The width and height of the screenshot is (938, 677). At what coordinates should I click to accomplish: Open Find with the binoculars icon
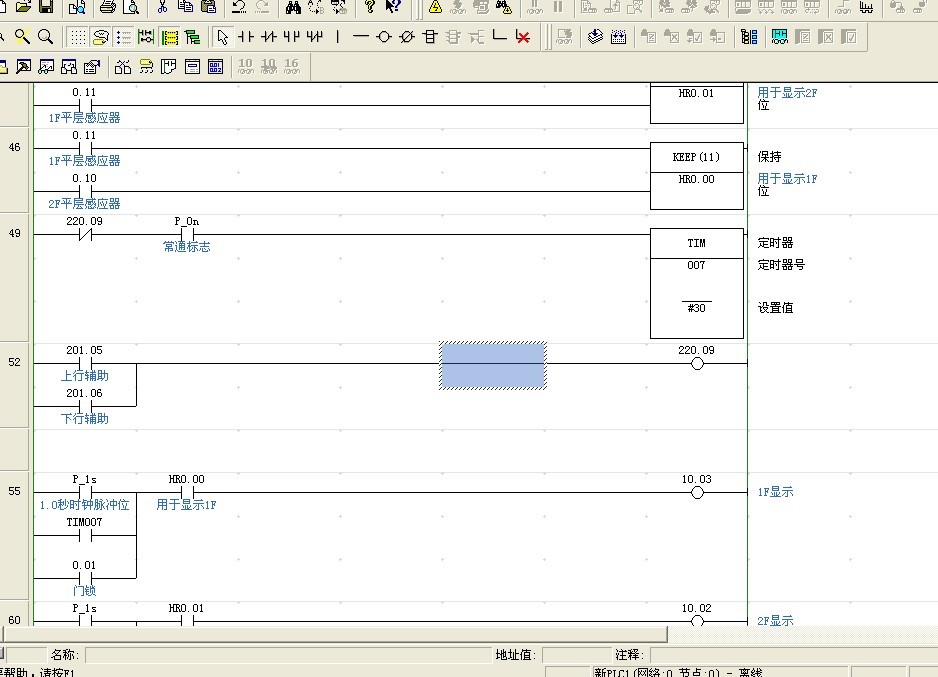coord(293,7)
